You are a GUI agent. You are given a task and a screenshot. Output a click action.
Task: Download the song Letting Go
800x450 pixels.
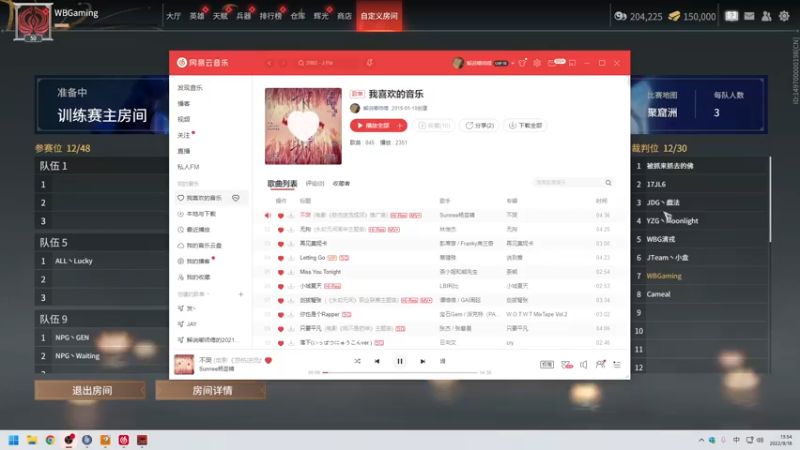pyautogui.click(x=291, y=258)
